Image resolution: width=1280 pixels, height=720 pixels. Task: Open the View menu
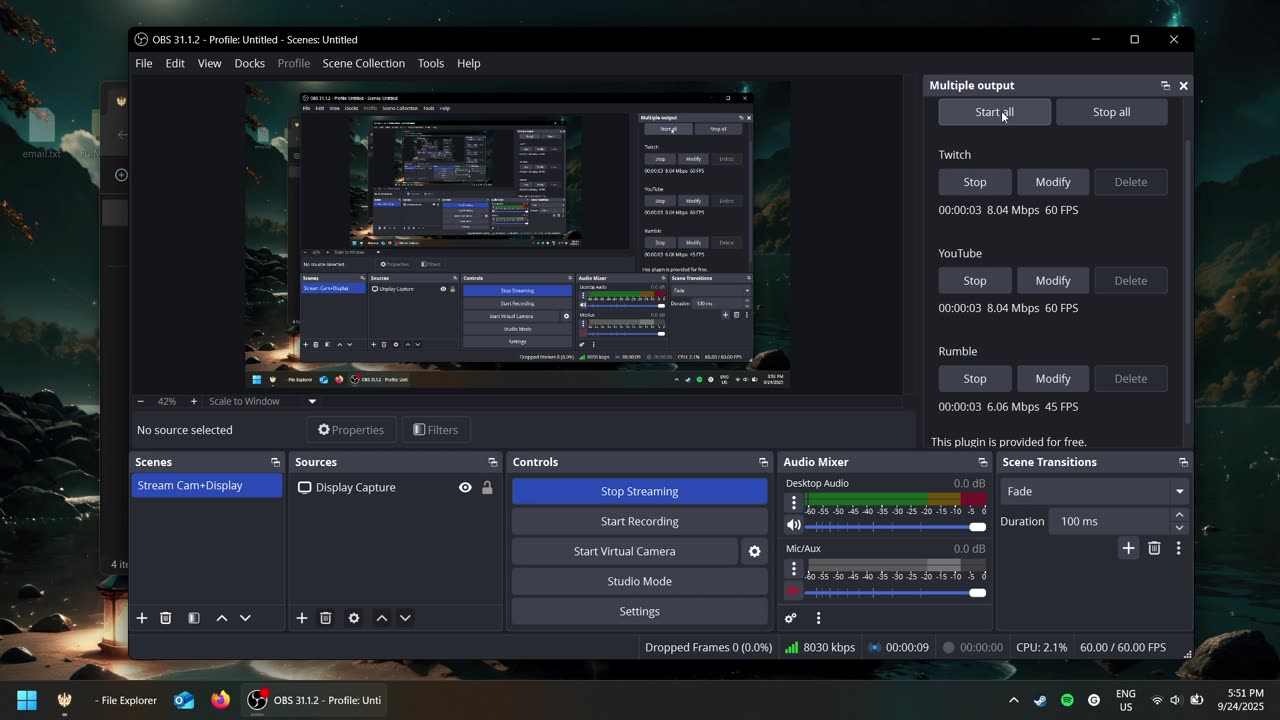pyautogui.click(x=210, y=63)
